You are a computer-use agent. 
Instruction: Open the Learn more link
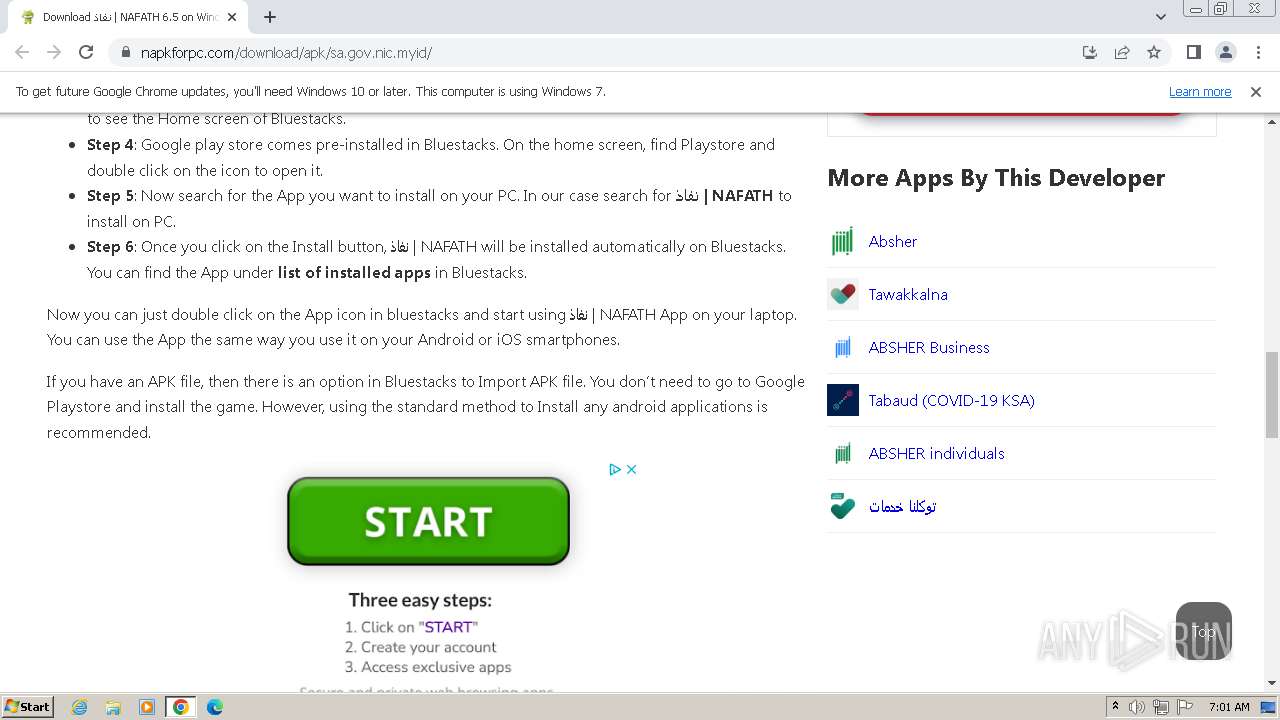[1200, 92]
